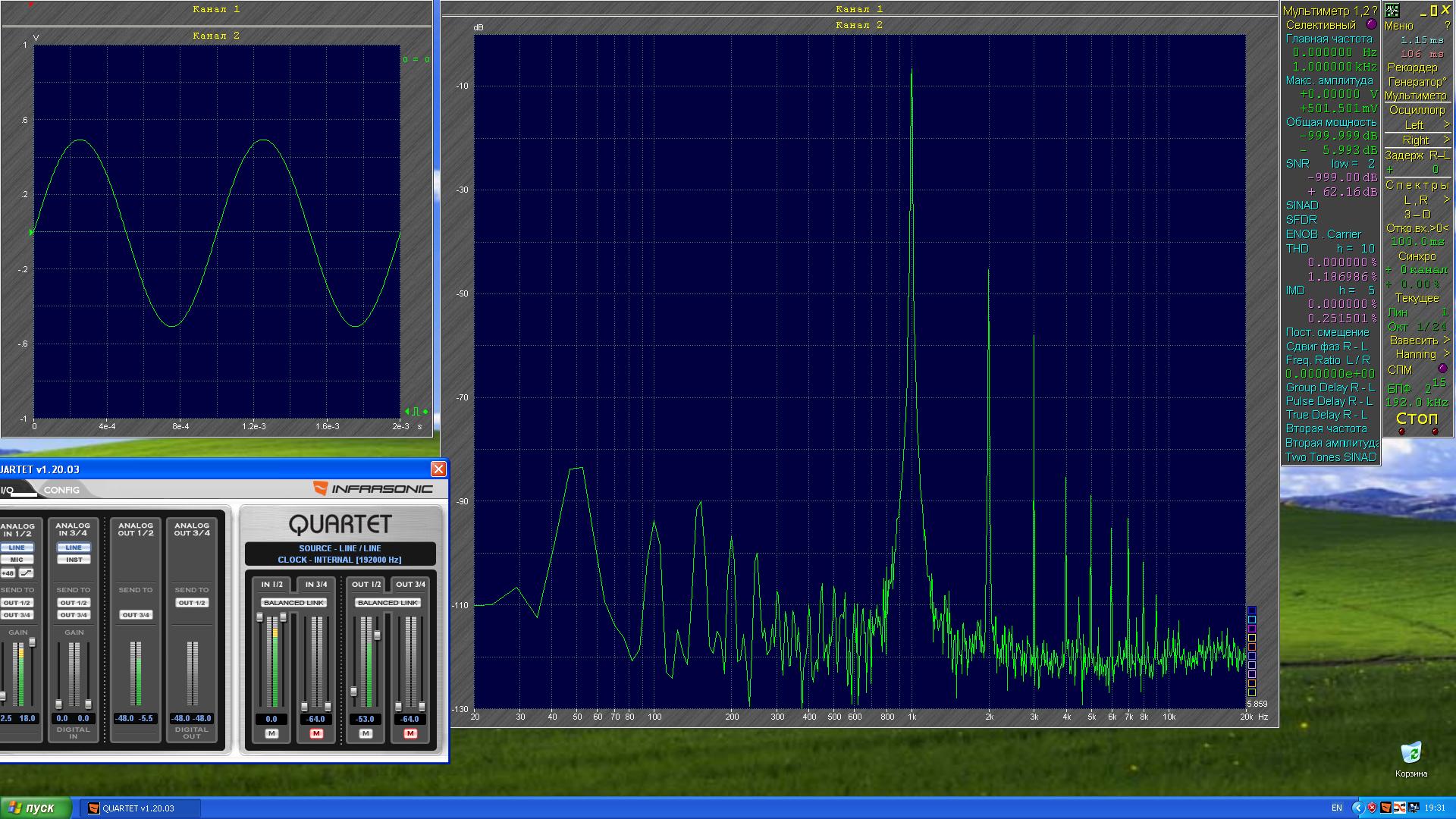This screenshot has height=819, width=1456.
Task: Click the purple Селективный indicator
Action: click(x=1371, y=25)
